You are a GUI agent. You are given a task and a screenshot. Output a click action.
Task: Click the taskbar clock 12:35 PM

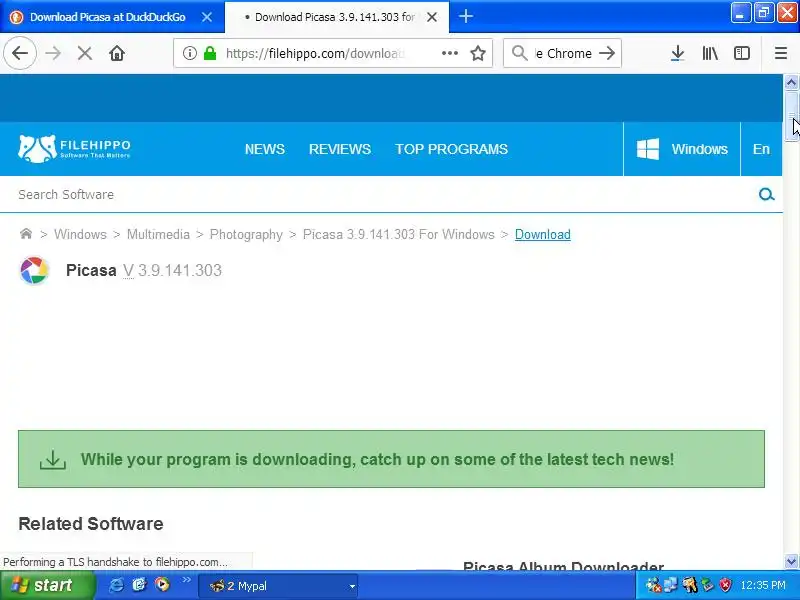[x=763, y=585]
